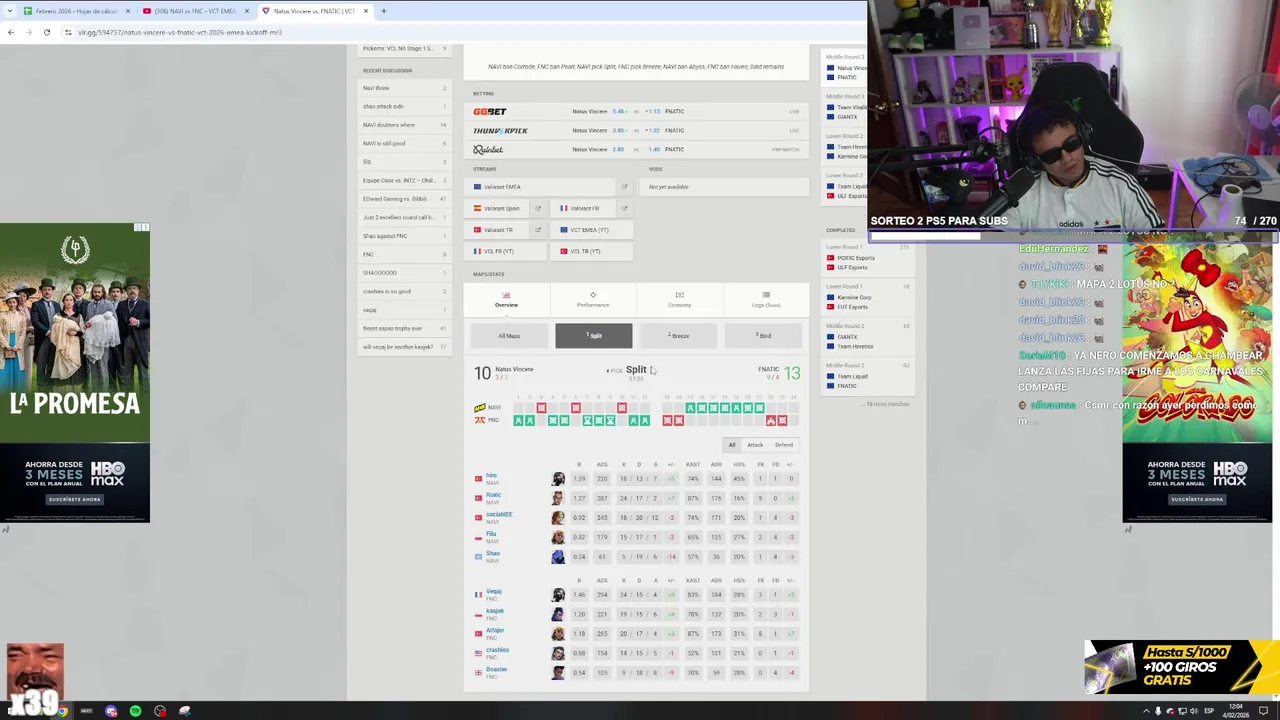
Task: Open player Alfajer's profile link
Action: click(494, 633)
